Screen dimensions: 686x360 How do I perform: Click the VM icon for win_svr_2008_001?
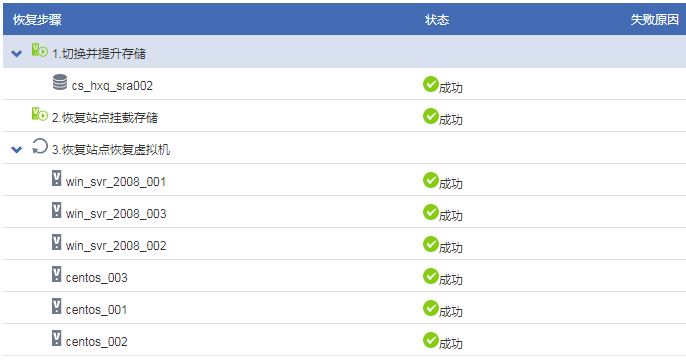pos(56,178)
